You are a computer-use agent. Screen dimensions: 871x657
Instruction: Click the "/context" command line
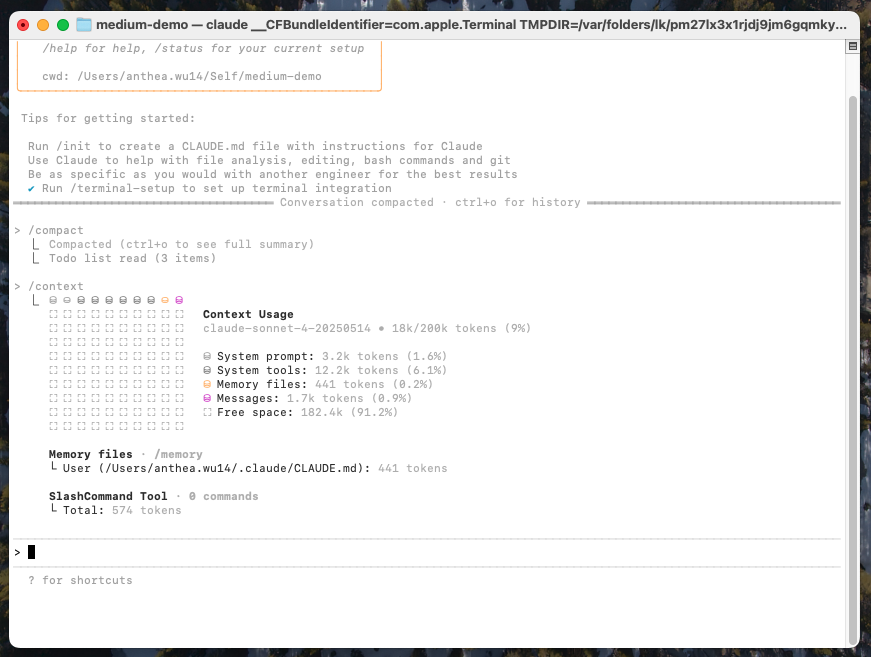(x=56, y=287)
